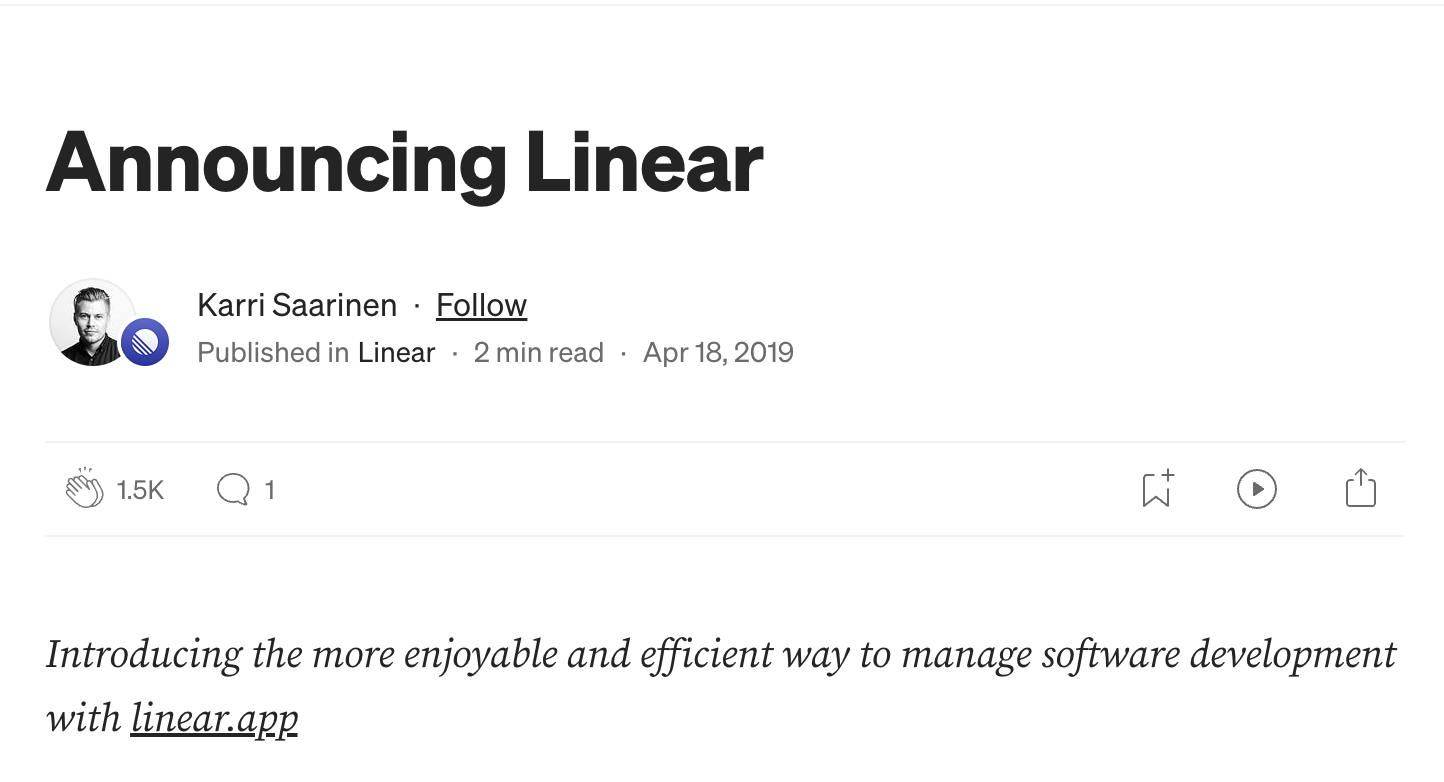This screenshot has width=1444, height=782.
Task: Click the response count number 1
Action: click(269, 490)
